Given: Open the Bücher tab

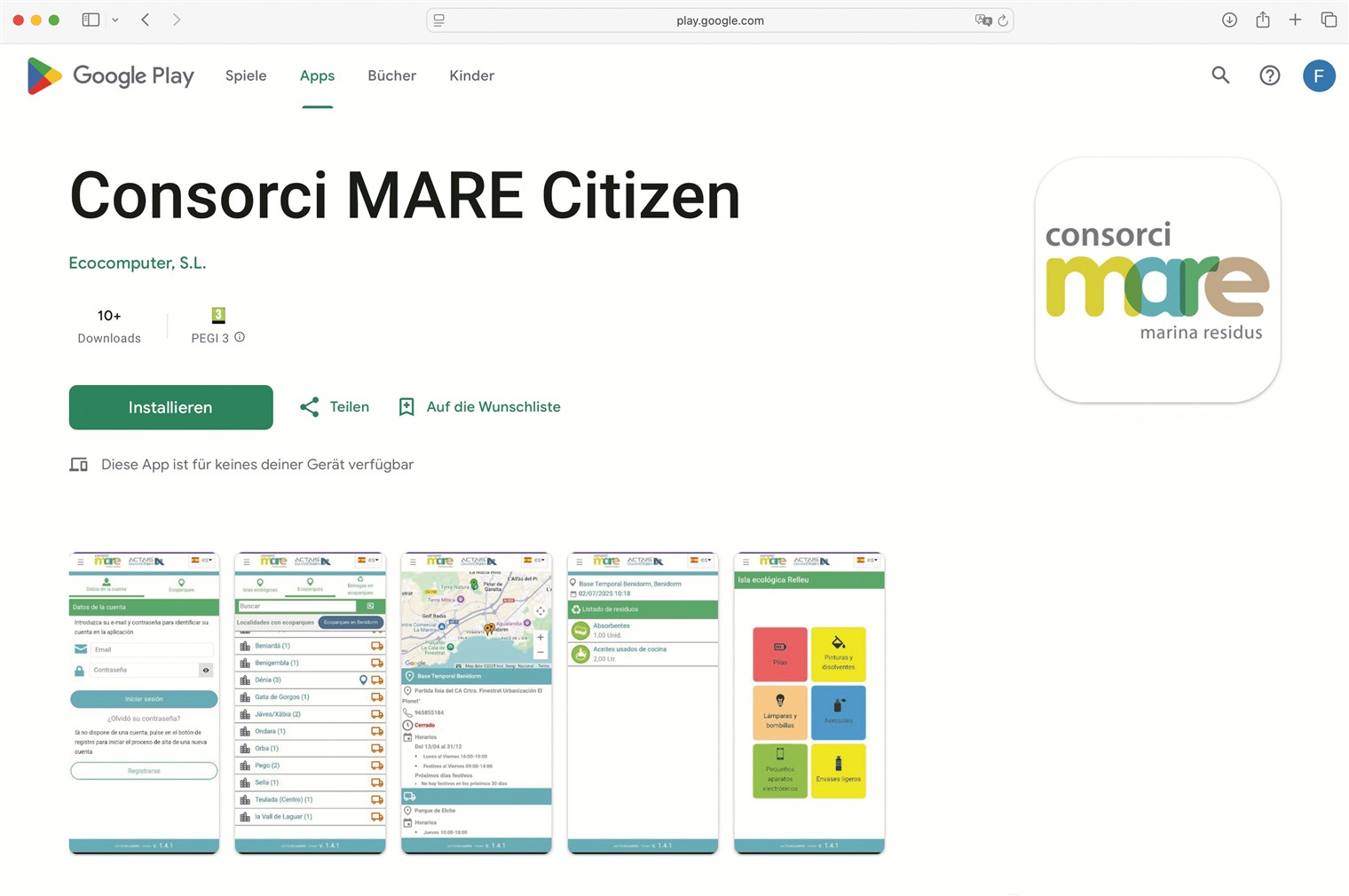Looking at the screenshot, I should [391, 76].
